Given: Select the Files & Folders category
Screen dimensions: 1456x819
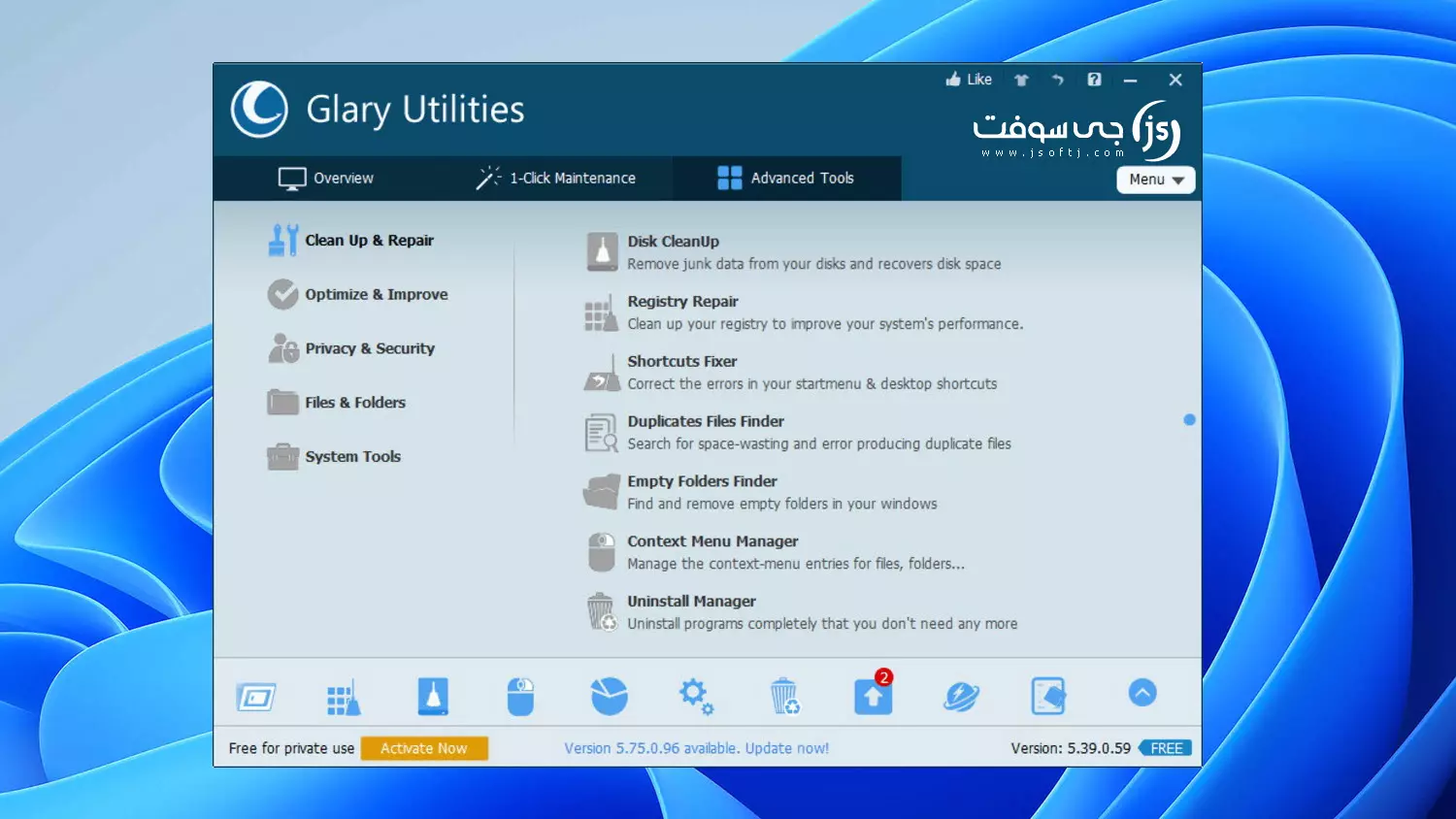Looking at the screenshot, I should tap(336, 403).
